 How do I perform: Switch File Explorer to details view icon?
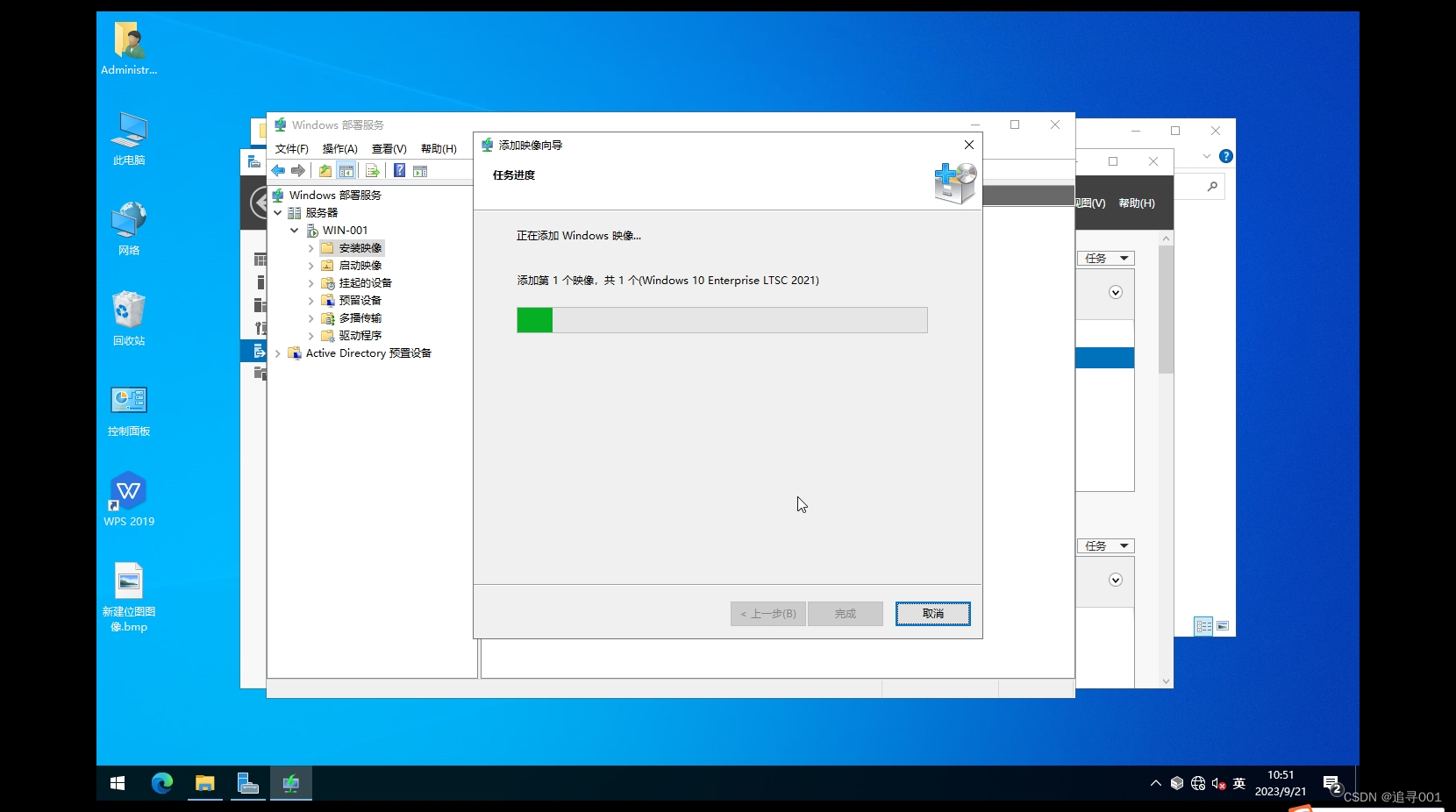[1203, 626]
